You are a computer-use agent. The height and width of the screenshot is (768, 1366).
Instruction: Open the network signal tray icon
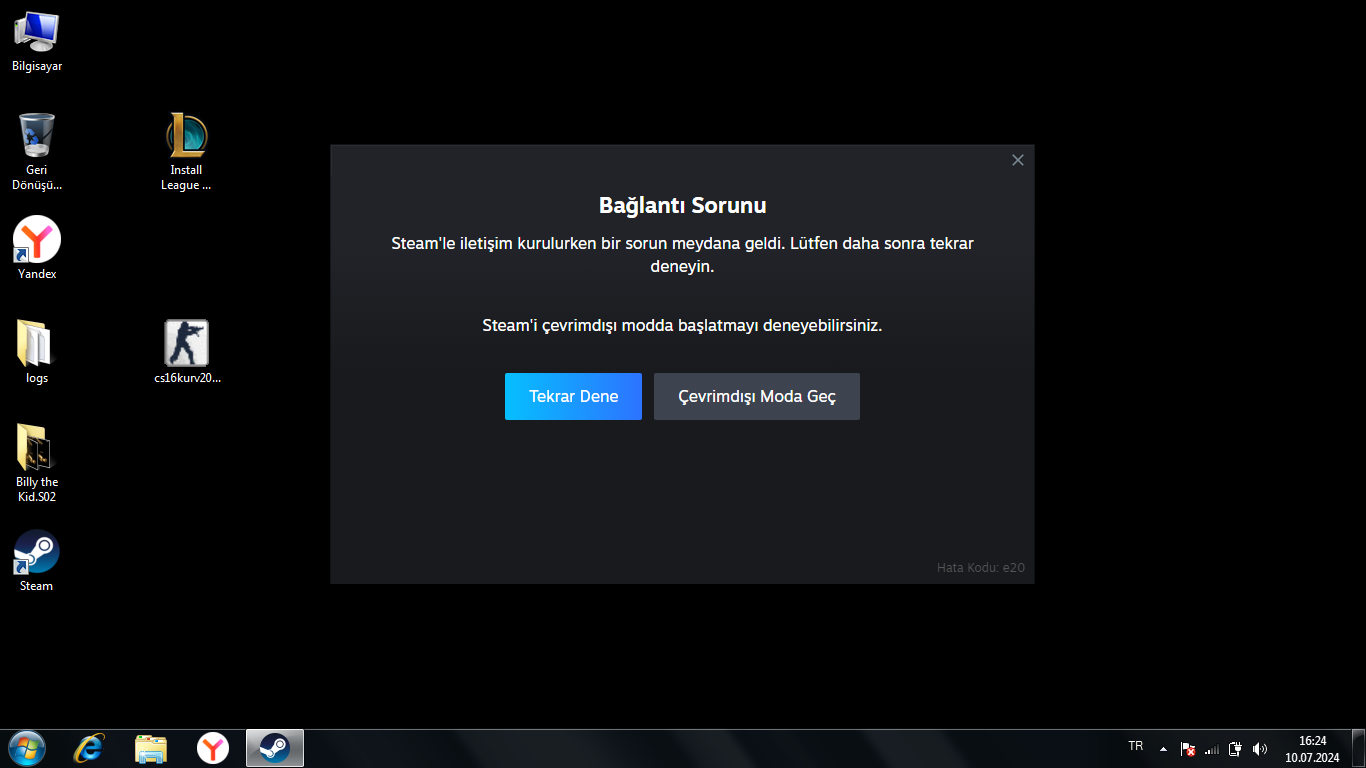click(1212, 748)
